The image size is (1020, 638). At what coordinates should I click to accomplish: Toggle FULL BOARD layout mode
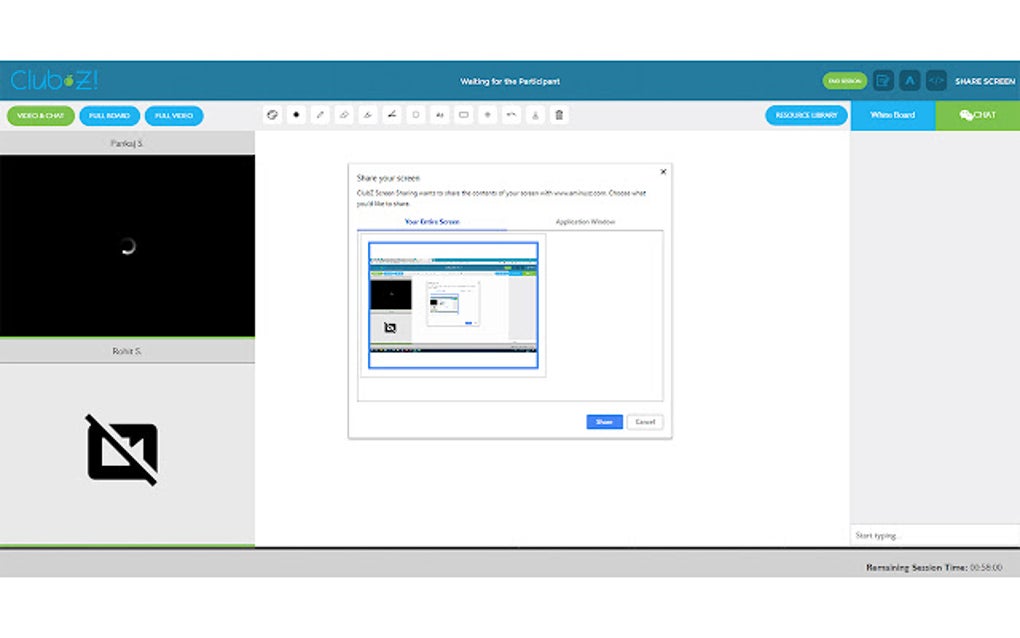(x=109, y=115)
